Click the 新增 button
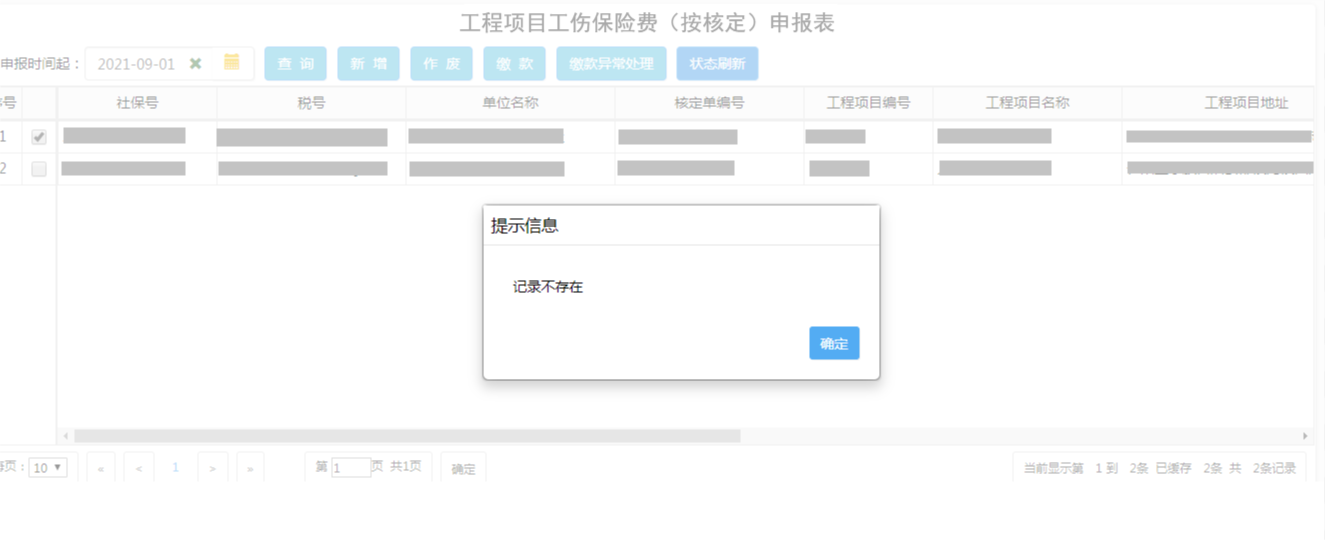1325x540 pixels. coord(368,64)
